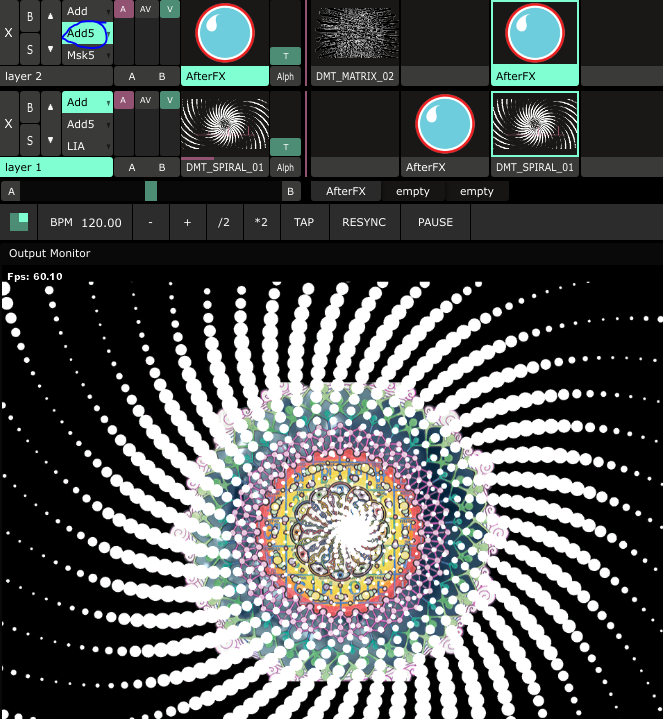Image resolution: width=663 pixels, height=719 pixels.
Task: Solo layer 1 with the S button
Action: tap(31, 139)
